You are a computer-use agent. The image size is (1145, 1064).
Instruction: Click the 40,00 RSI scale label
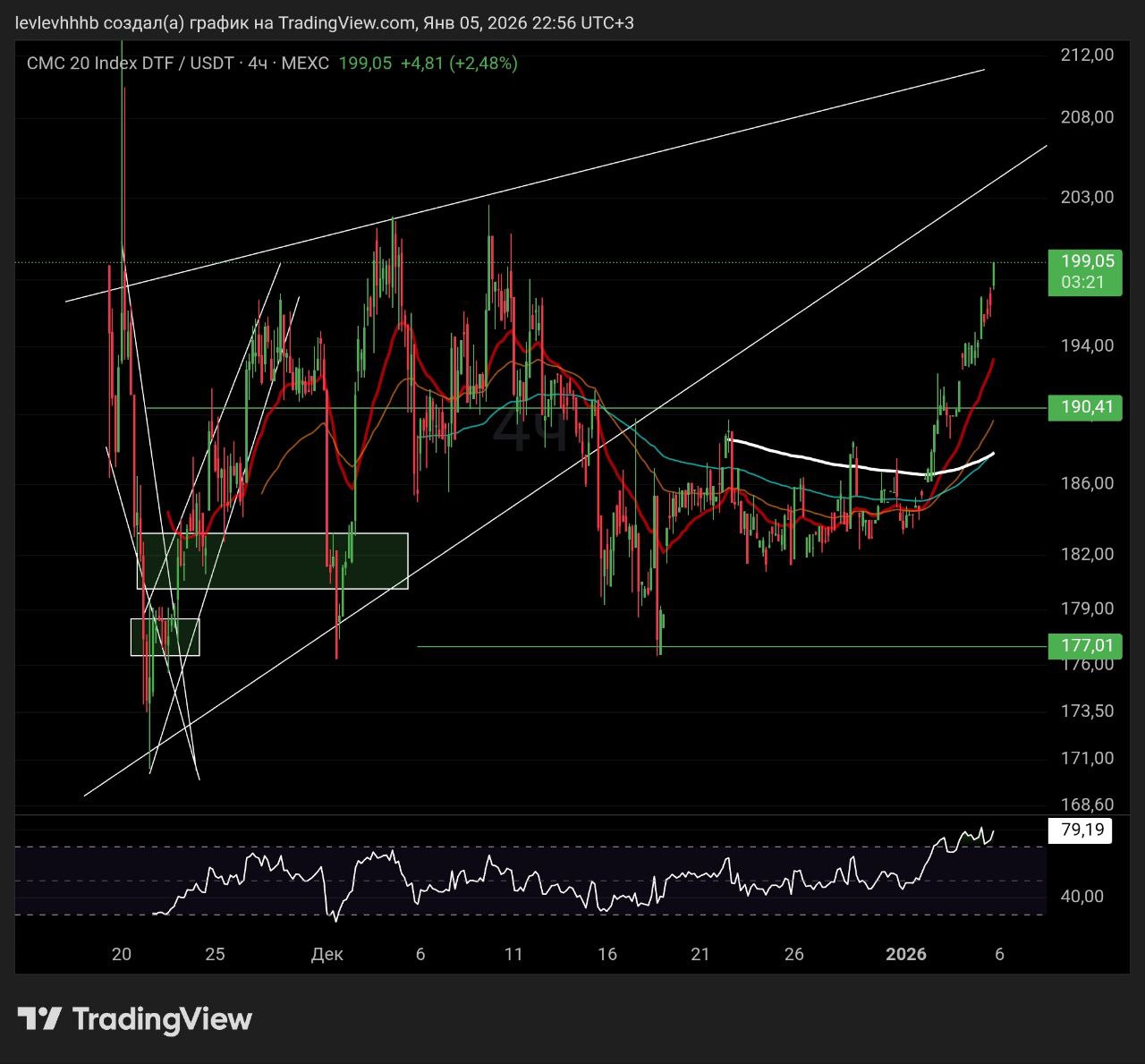tap(1081, 896)
